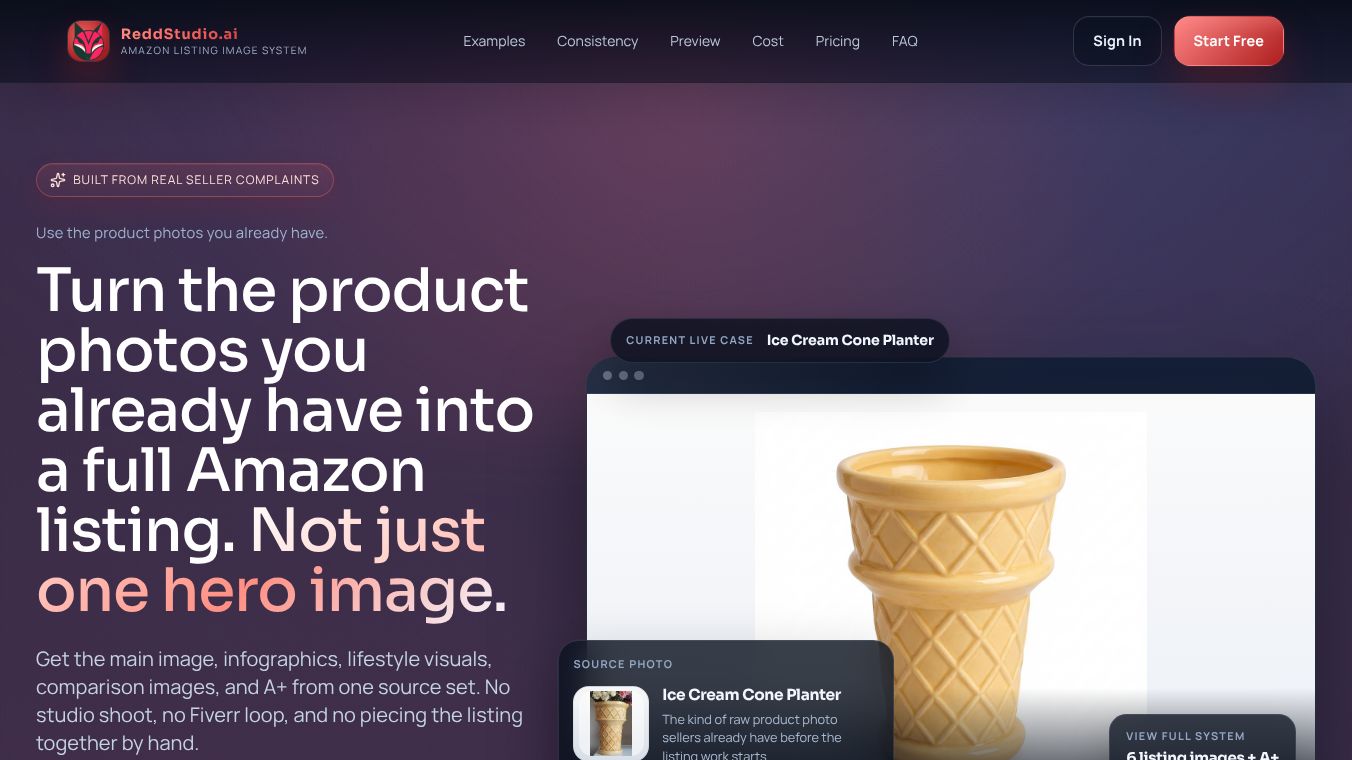
Task: Select Cost in the top navigation
Action: 768,41
